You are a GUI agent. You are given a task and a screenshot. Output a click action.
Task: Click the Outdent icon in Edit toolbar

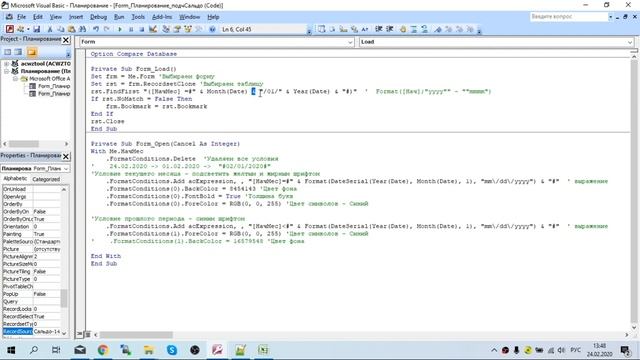click(x=390, y=29)
